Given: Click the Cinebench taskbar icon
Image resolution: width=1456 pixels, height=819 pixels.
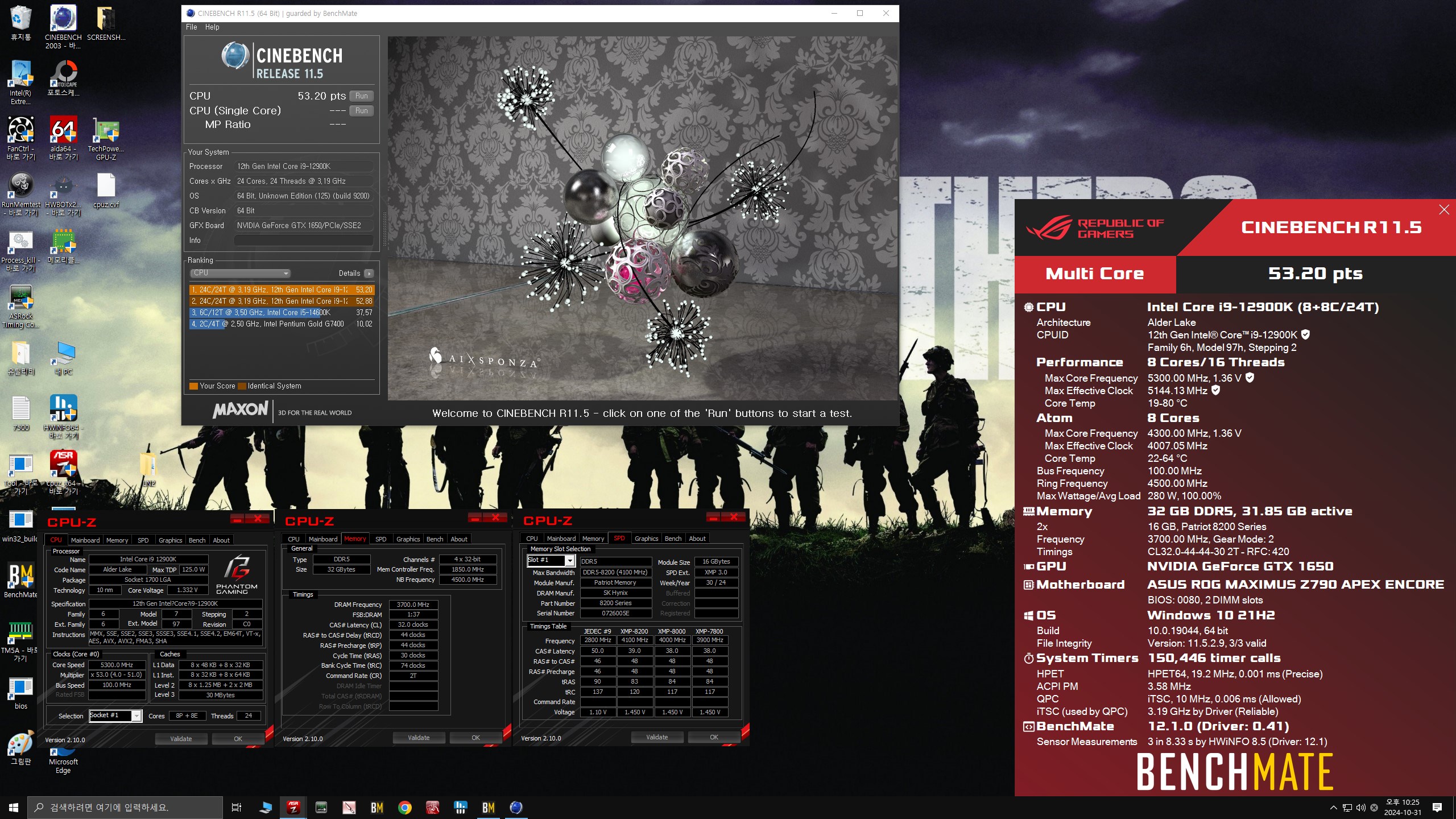Looking at the screenshot, I should 516,808.
